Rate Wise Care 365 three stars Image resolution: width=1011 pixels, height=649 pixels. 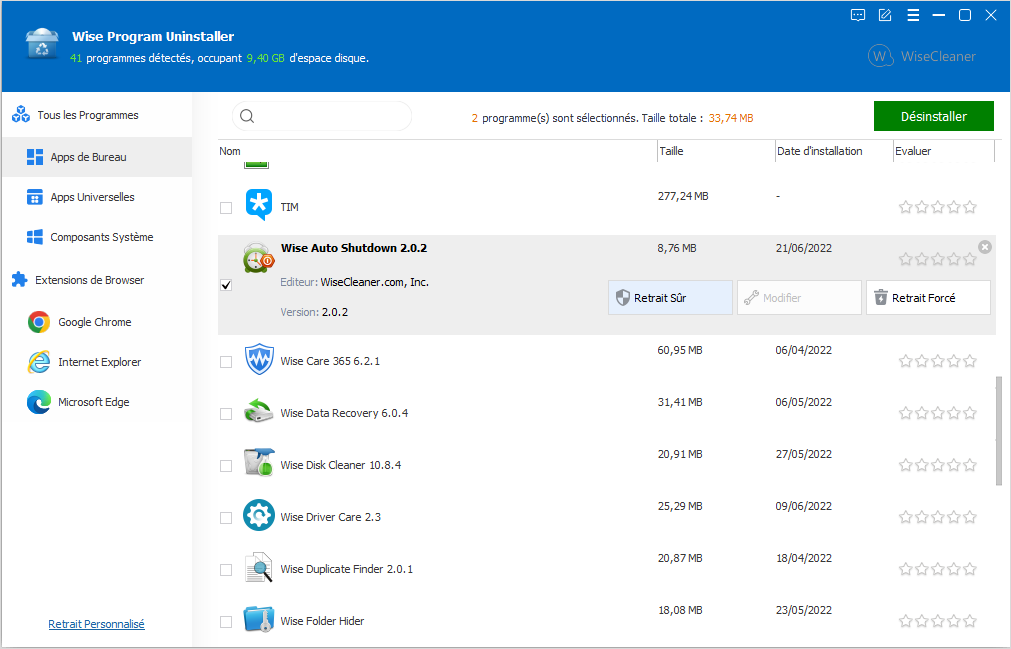pyautogui.click(x=937, y=361)
